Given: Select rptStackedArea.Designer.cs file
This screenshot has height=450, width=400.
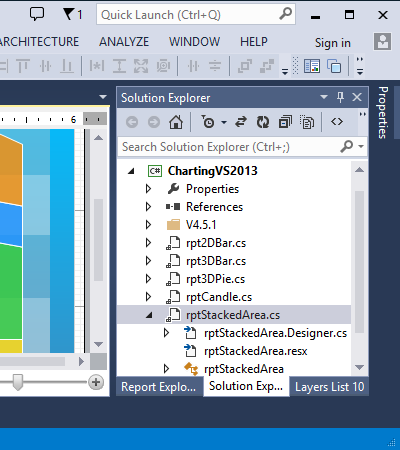Looking at the screenshot, I should pos(275,333).
